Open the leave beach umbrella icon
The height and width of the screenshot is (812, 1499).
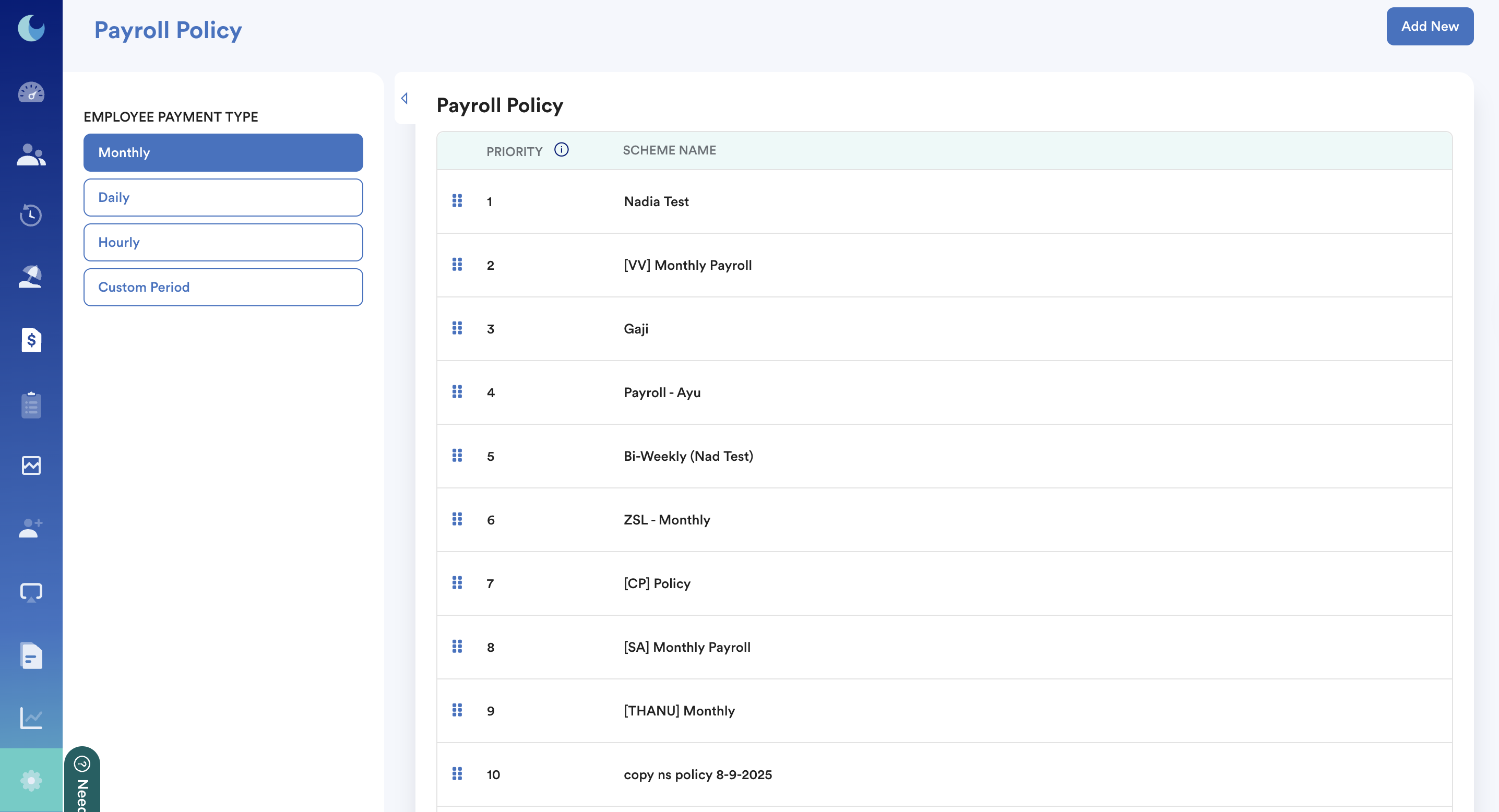[31, 277]
